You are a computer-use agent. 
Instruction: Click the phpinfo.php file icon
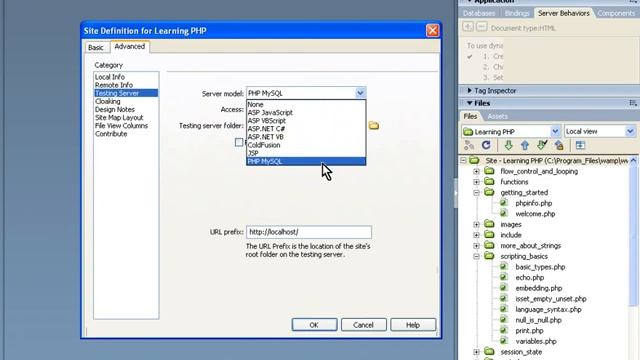pyautogui.click(x=504, y=203)
